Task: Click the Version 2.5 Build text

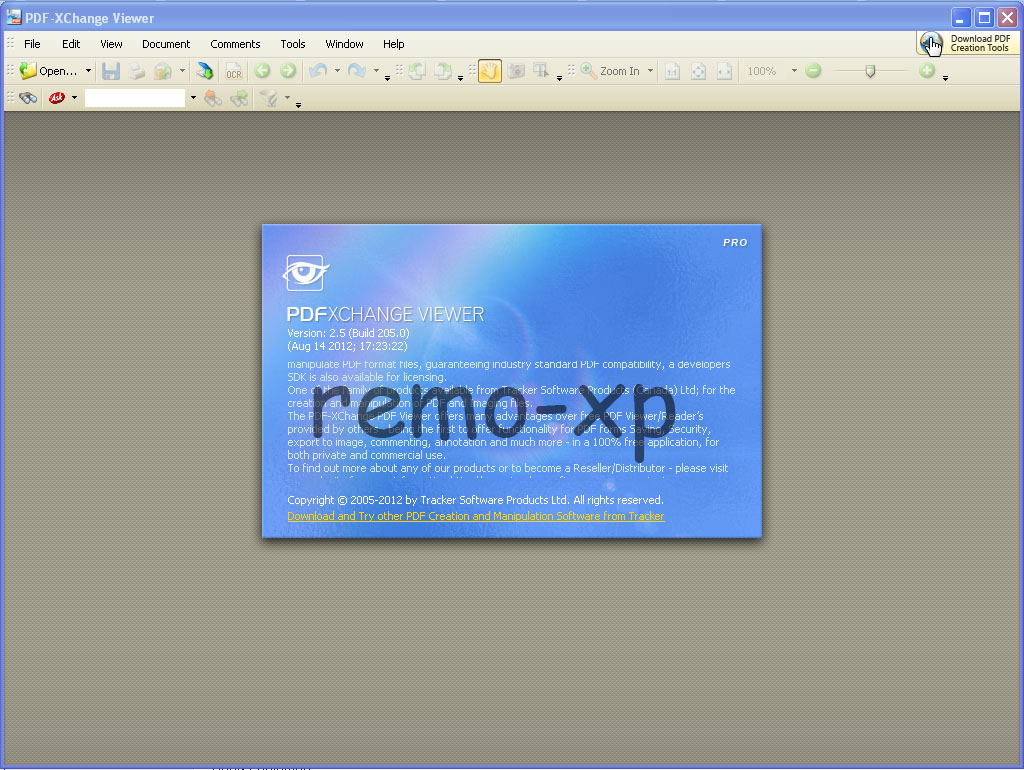Action: (348, 333)
